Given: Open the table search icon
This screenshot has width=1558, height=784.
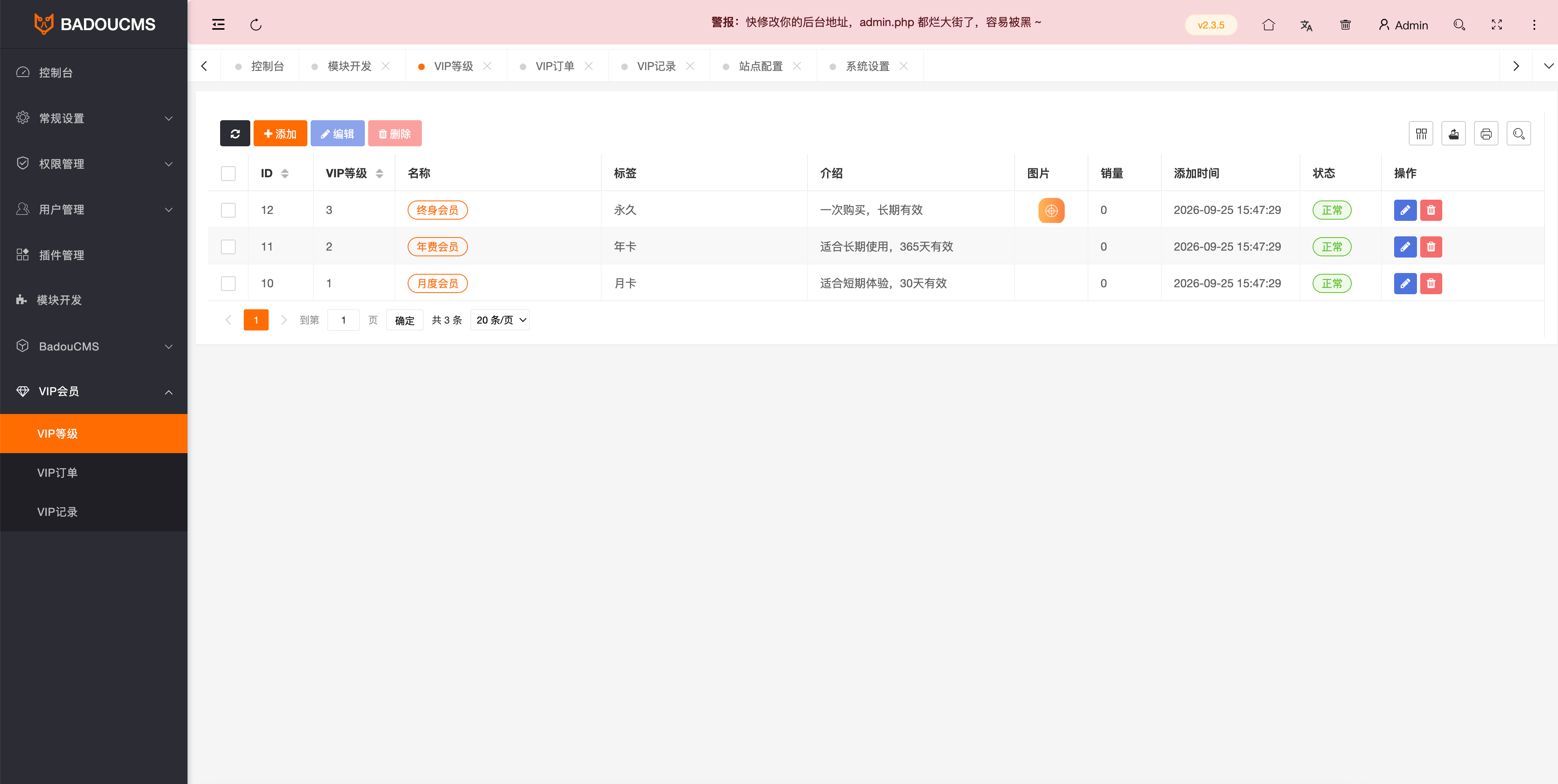Looking at the screenshot, I should click(x=1519, y=134).
